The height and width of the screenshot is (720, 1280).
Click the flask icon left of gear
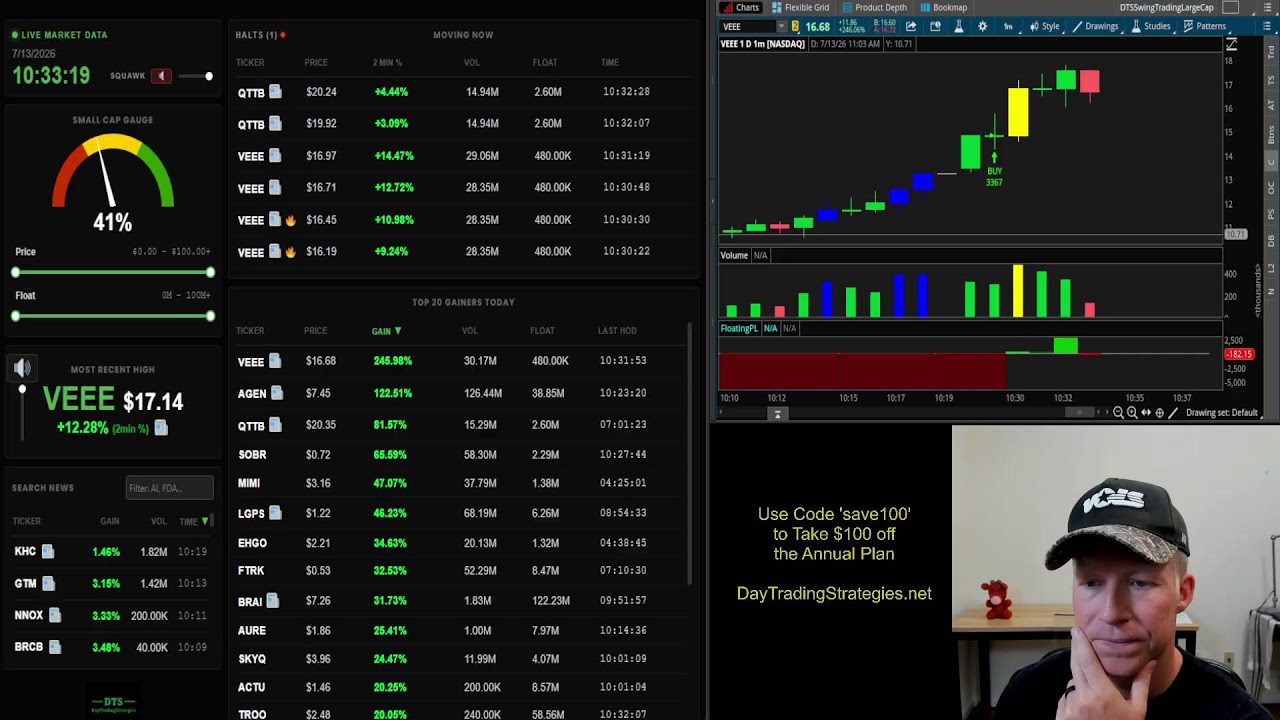(x=958, y=26)
